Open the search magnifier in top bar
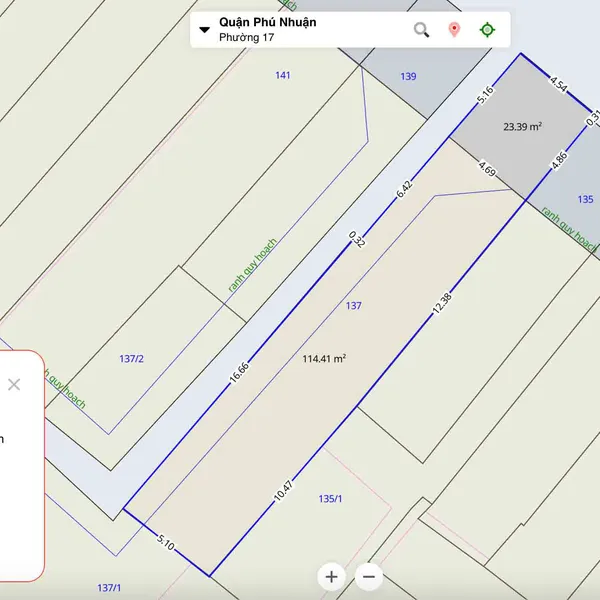 coord(422,30)
